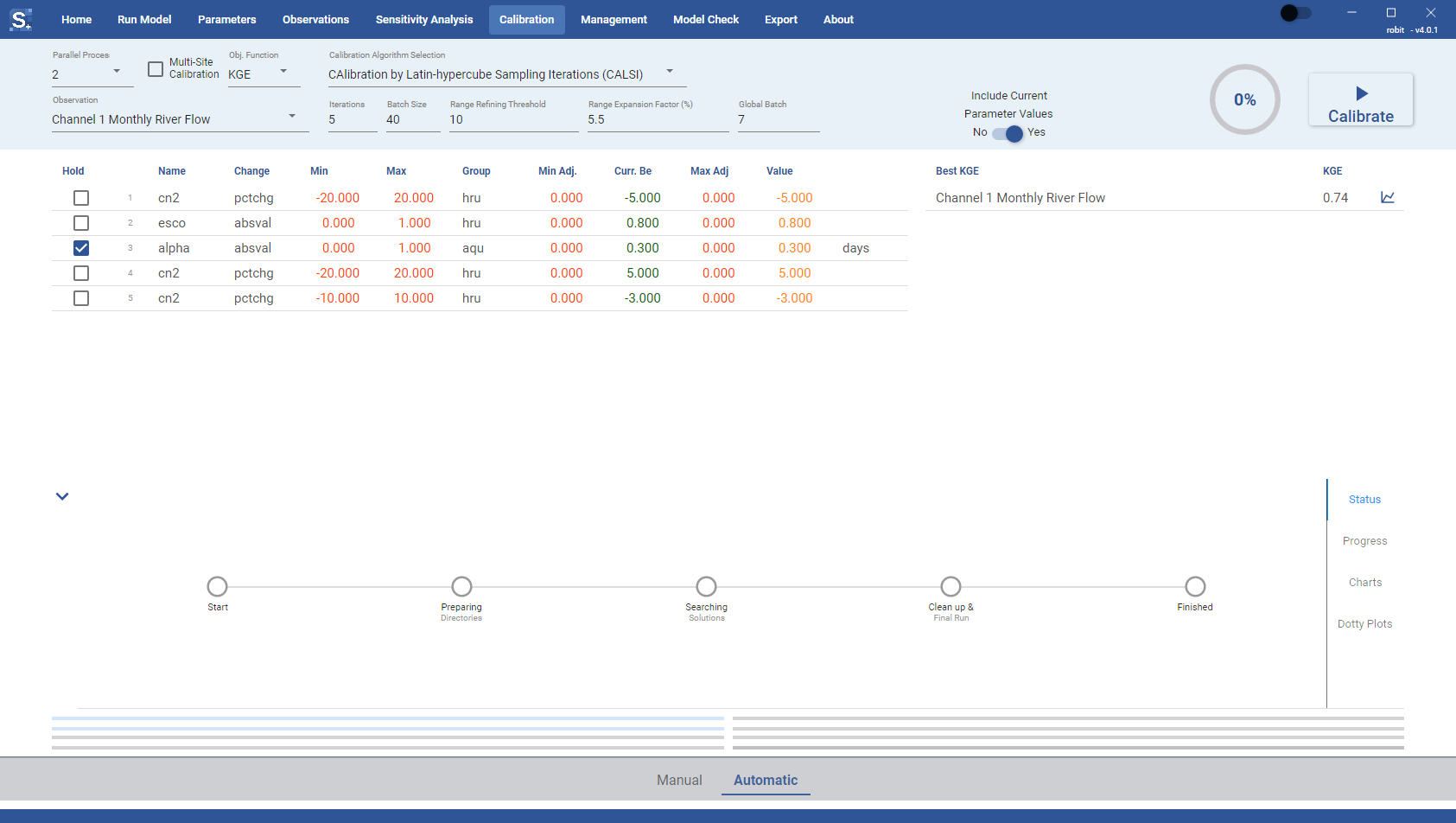Image resolution: width=1456 pixels, height=823 pixels.
Task: Click the Batch Size input field
Action: pyautogui.click(x=413, y=119)
